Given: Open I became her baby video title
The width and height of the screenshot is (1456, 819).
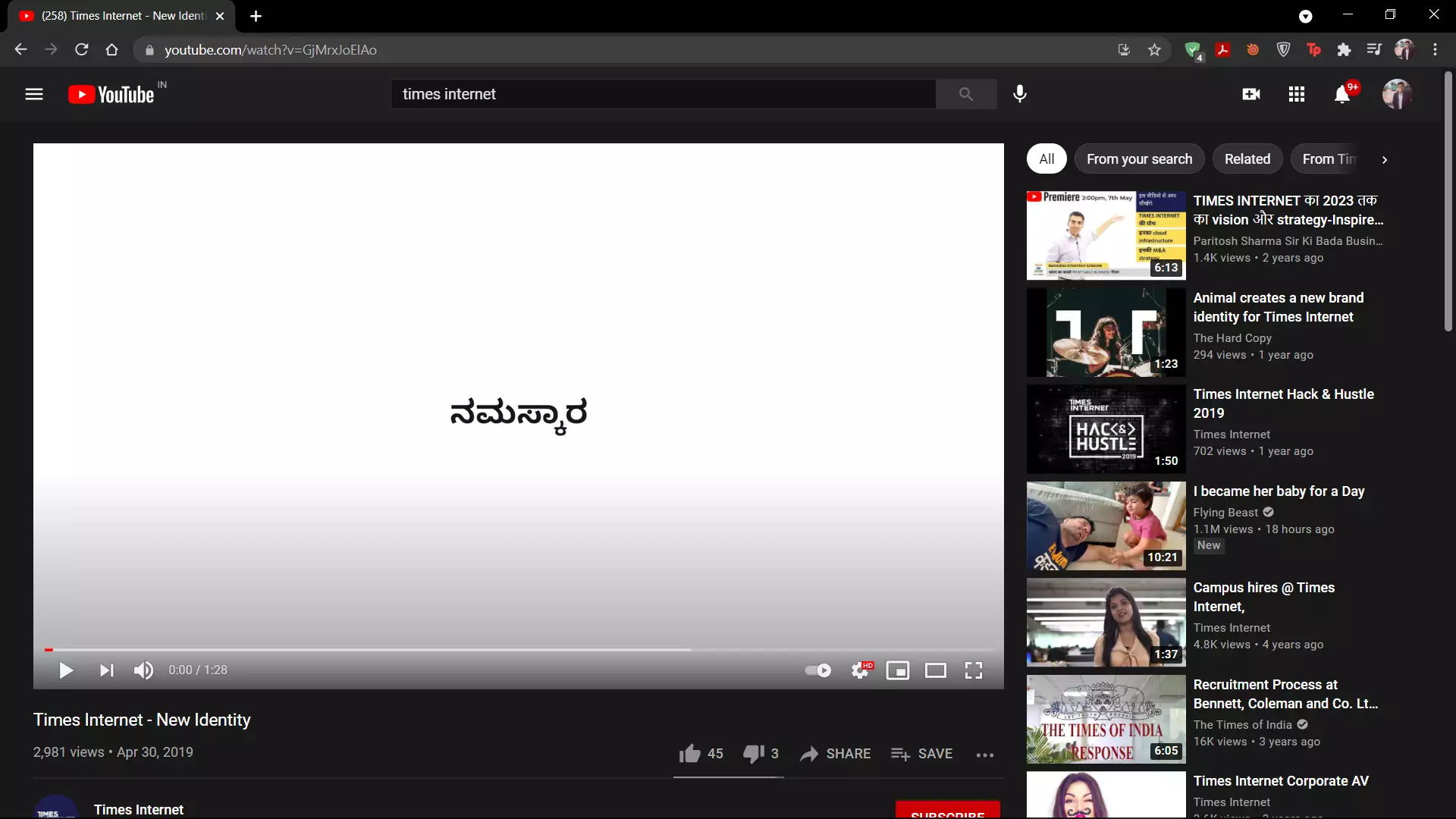Looking at the screenshot, I should [1279, 491].
